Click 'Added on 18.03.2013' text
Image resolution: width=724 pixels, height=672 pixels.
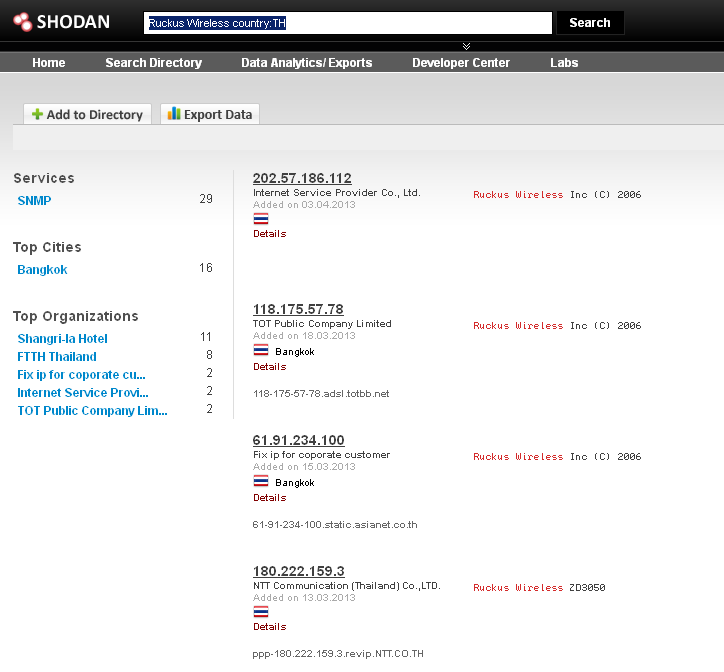coord(304,336)
